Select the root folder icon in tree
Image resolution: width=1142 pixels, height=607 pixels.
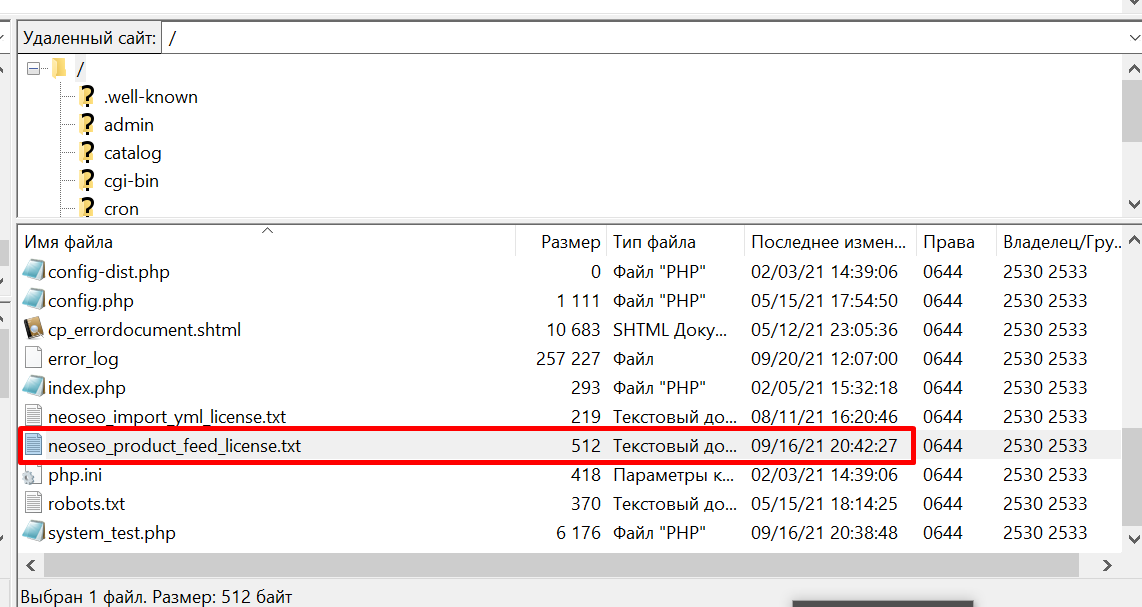pyautogui.click(x=60, y=69)
